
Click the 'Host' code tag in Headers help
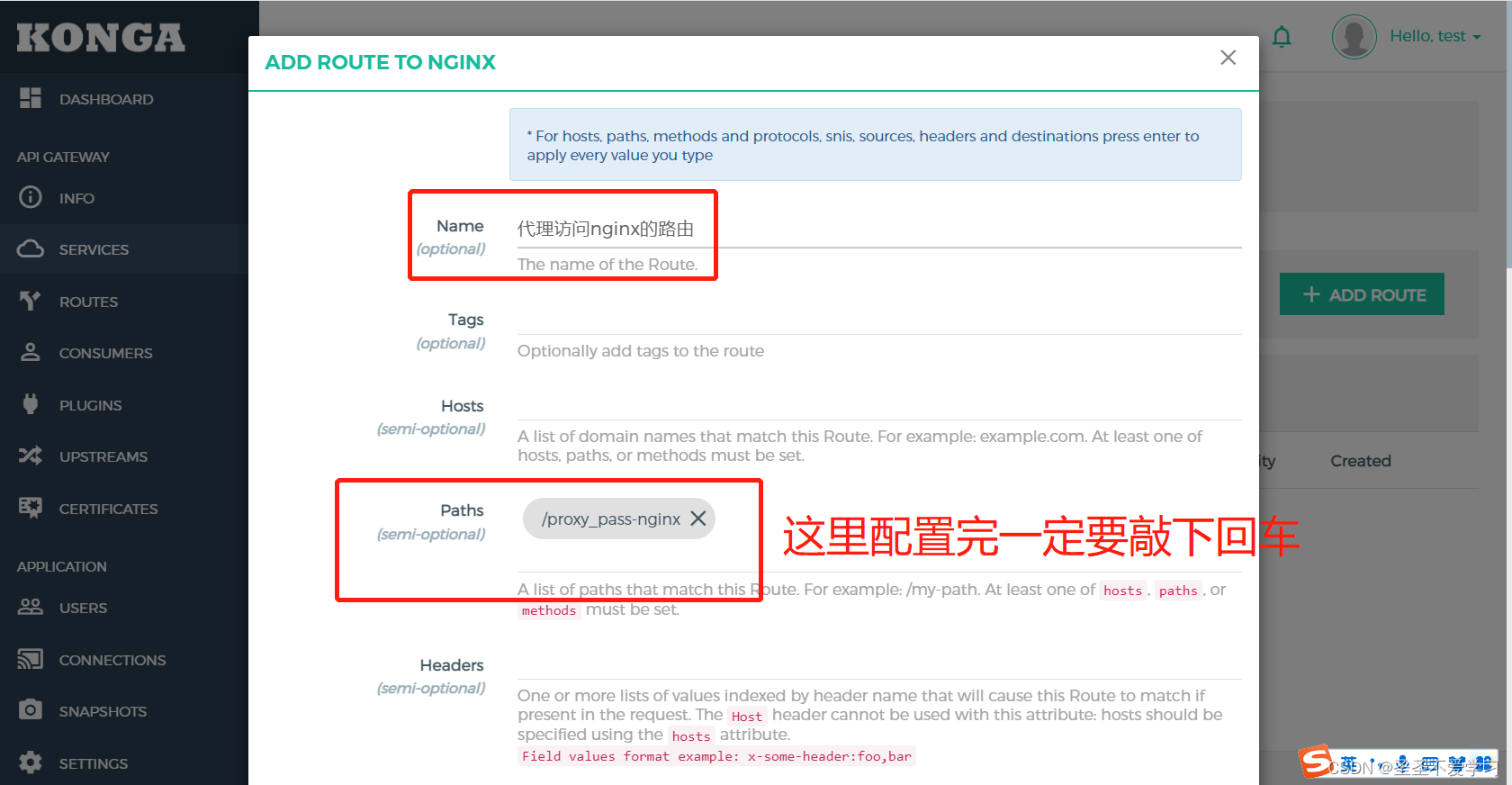click(747, 717)
